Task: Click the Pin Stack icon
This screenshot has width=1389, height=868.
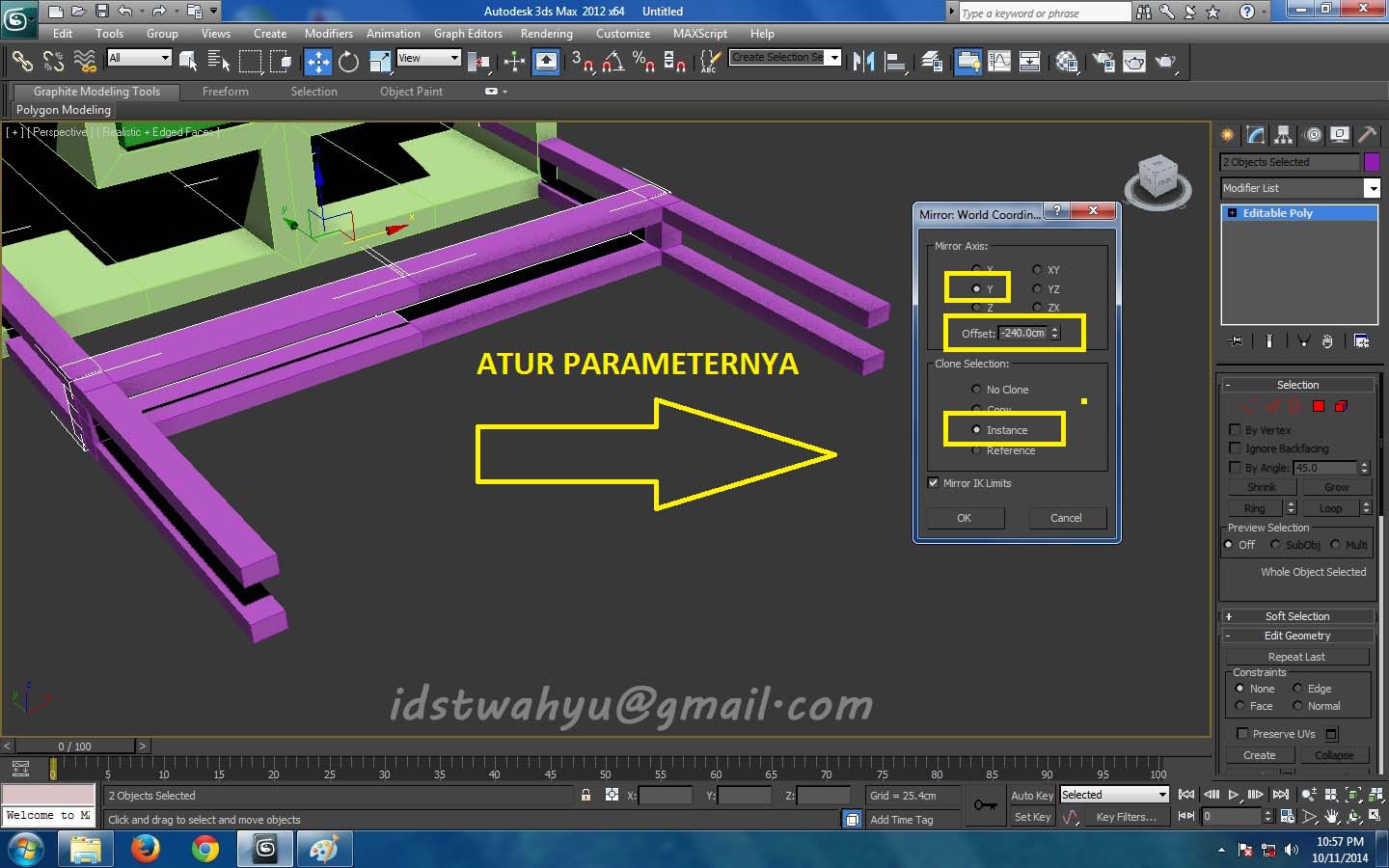Action: click(1236, 340)
